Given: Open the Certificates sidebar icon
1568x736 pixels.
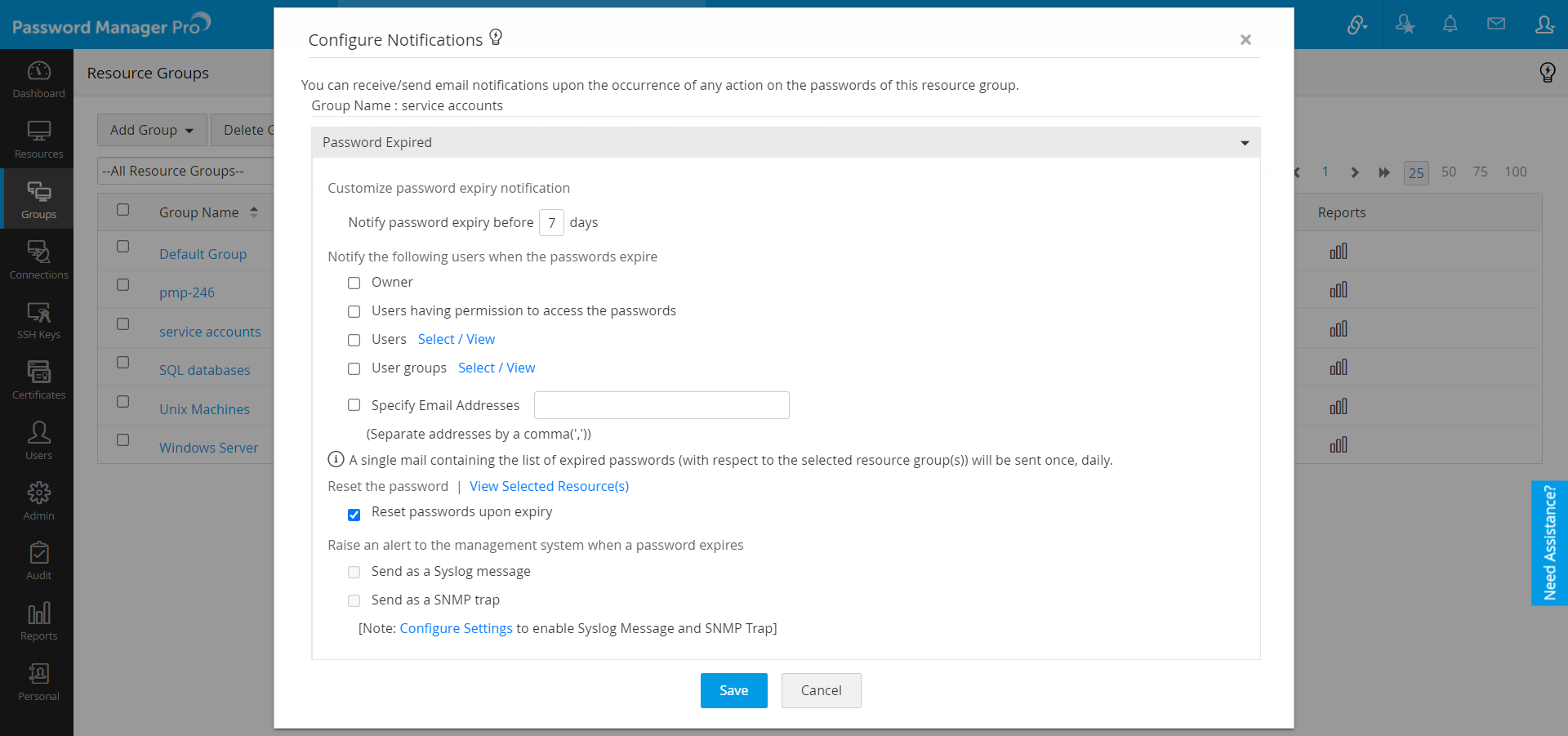Looking at the screenshot, I should coord(38,381).
